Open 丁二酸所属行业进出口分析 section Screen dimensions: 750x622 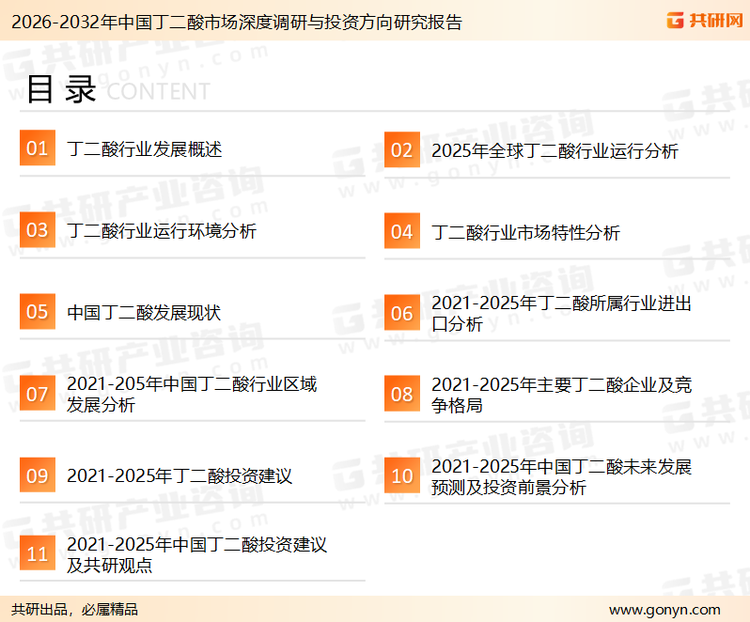pyautogui.click(x=561, y=313)
